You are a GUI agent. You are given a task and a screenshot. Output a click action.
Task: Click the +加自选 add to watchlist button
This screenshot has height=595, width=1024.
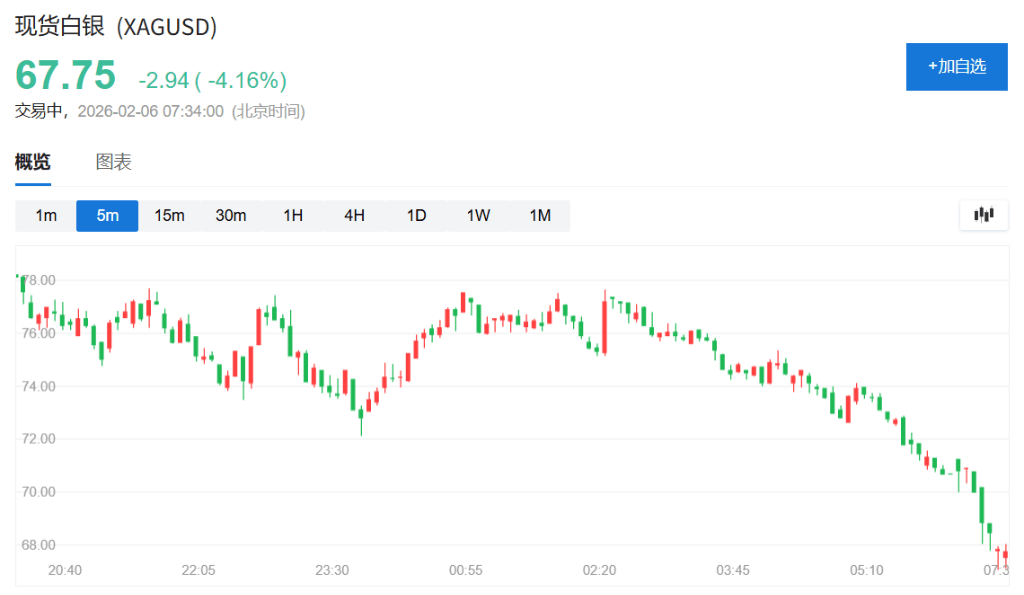click(956, 67)
